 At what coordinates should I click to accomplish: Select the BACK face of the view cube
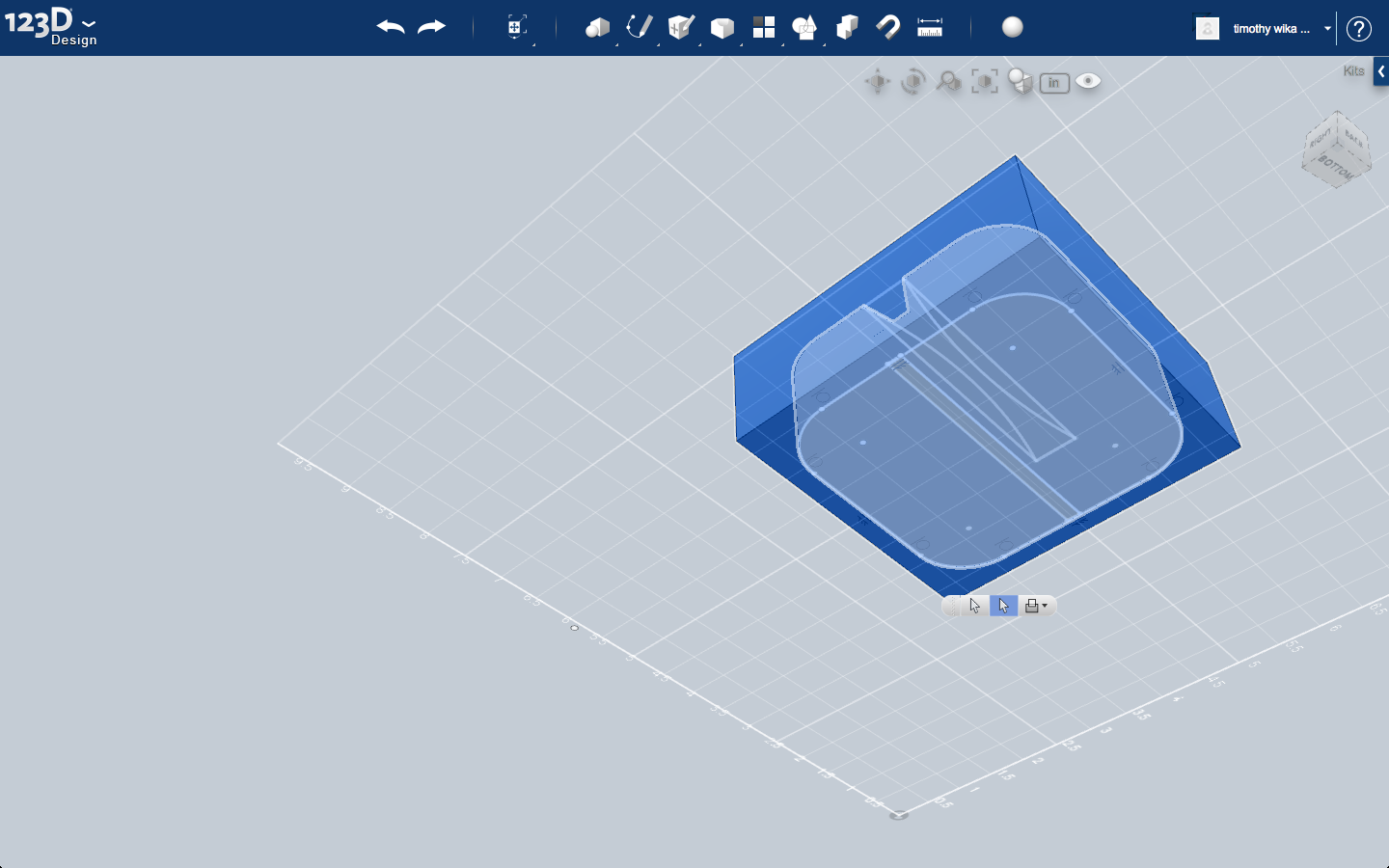point(1354,137)
